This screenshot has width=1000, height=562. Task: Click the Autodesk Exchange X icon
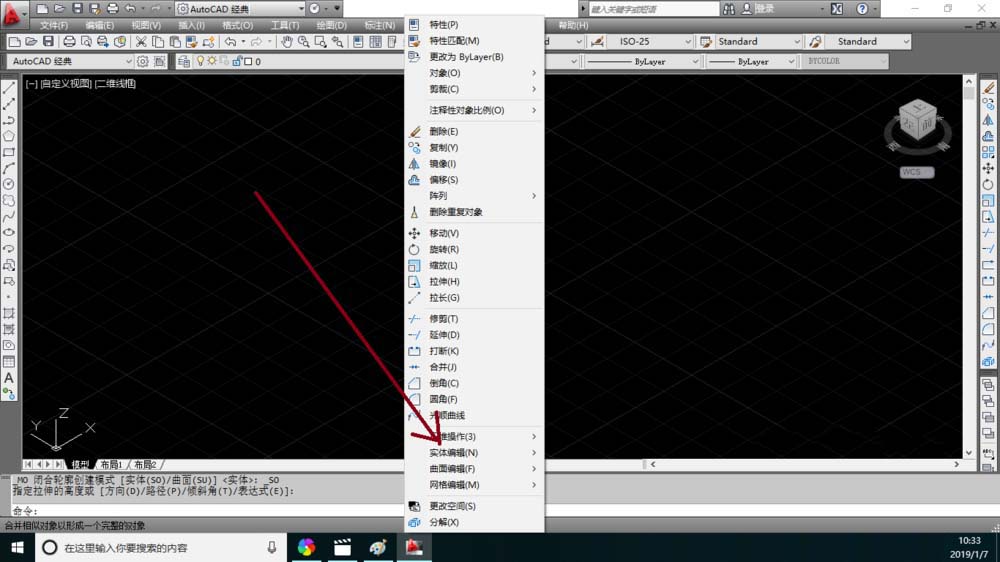[x=837, y=9]
